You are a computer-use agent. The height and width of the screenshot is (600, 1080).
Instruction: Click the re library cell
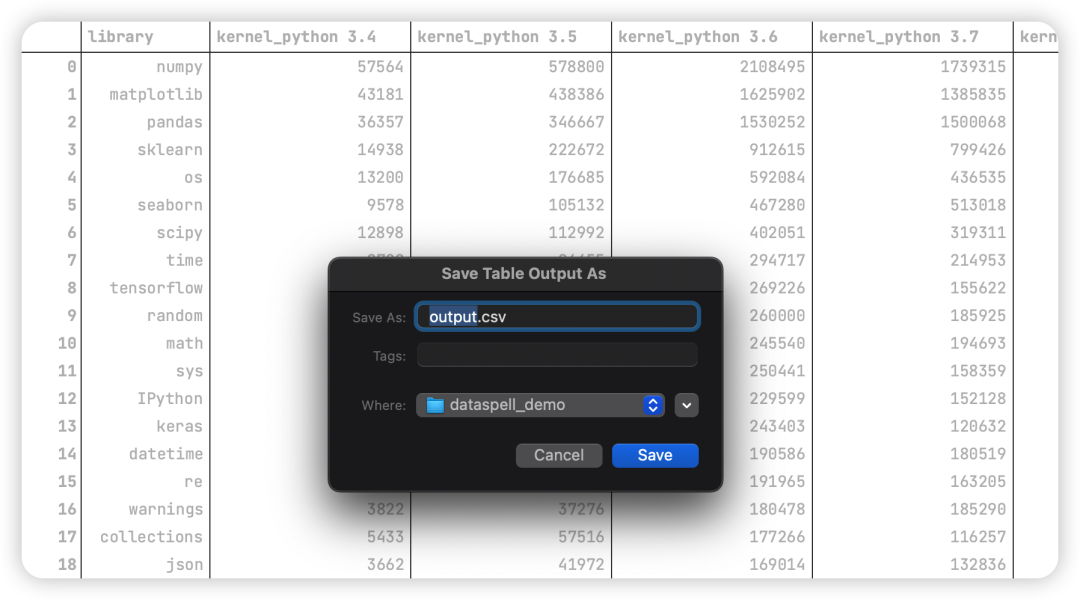194,481
